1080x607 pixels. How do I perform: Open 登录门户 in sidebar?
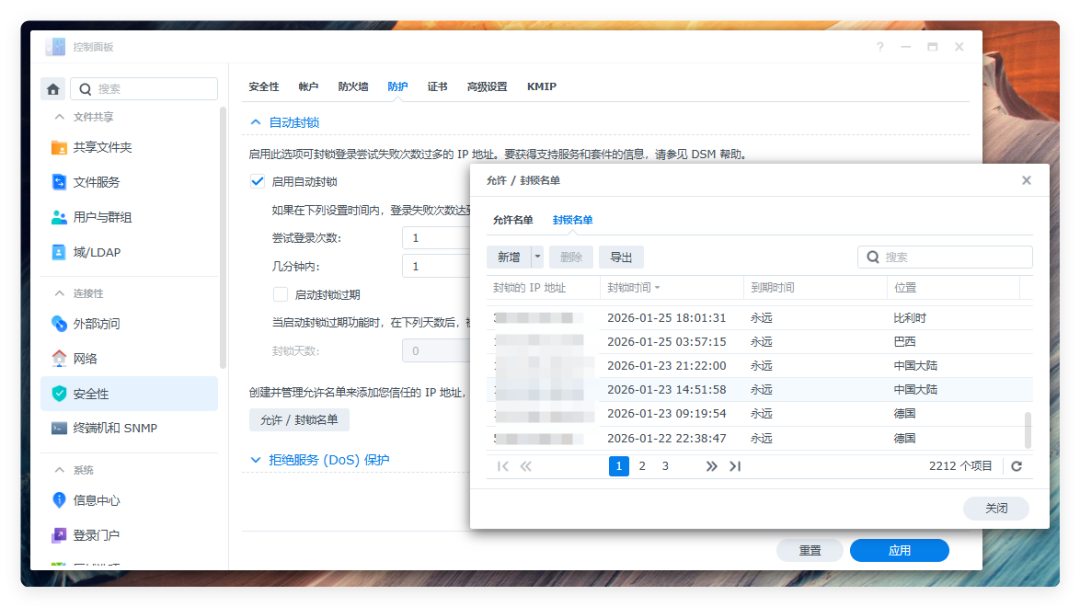click(x=129, y=535)
